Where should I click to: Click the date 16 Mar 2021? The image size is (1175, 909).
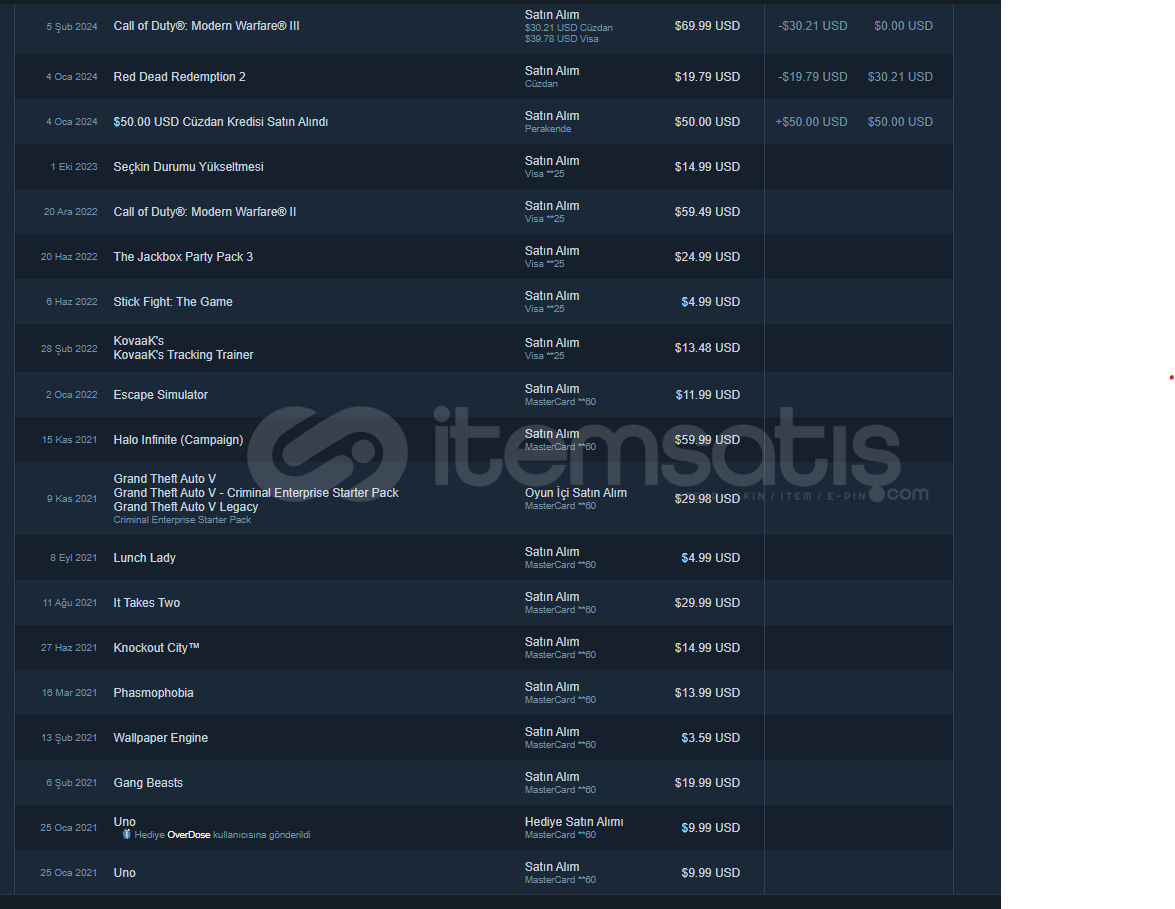point(70,693)
